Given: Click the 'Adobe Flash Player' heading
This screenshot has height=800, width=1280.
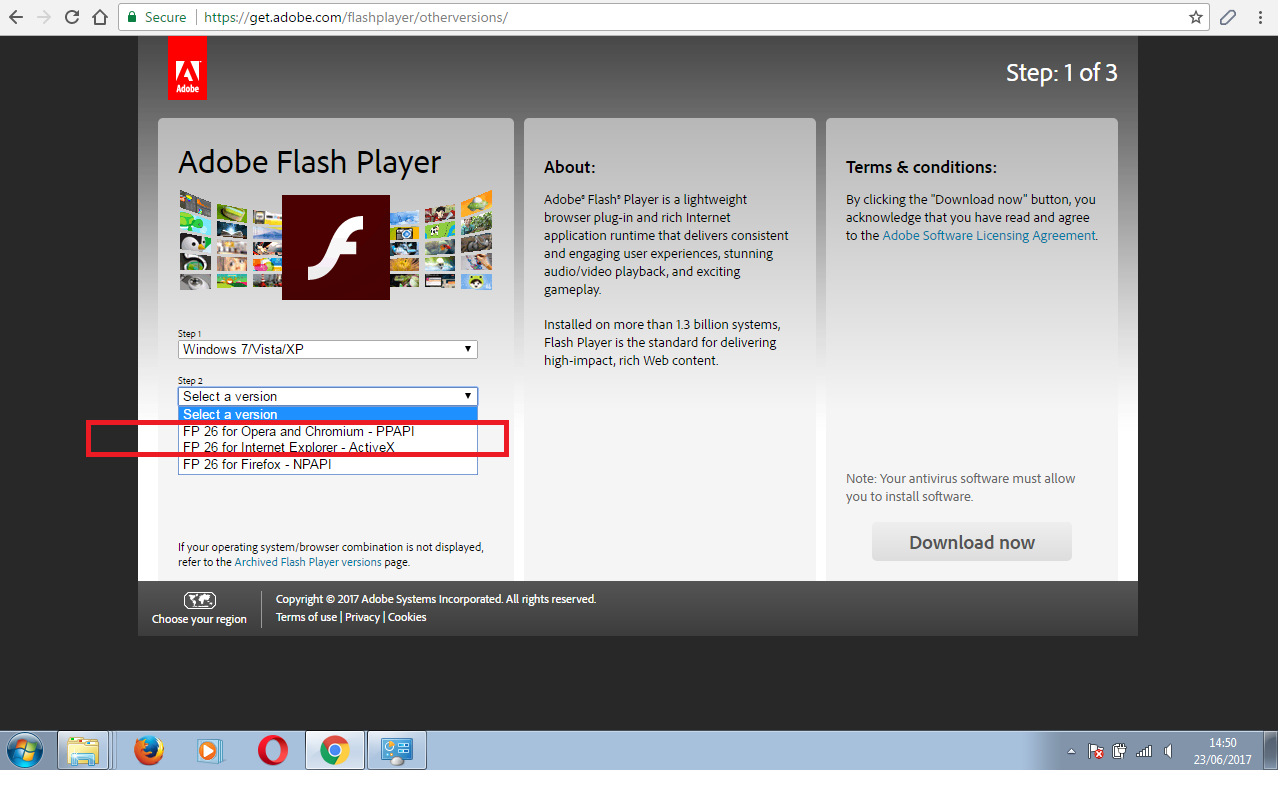Looking at the screenshot, I should click(309, 162).
